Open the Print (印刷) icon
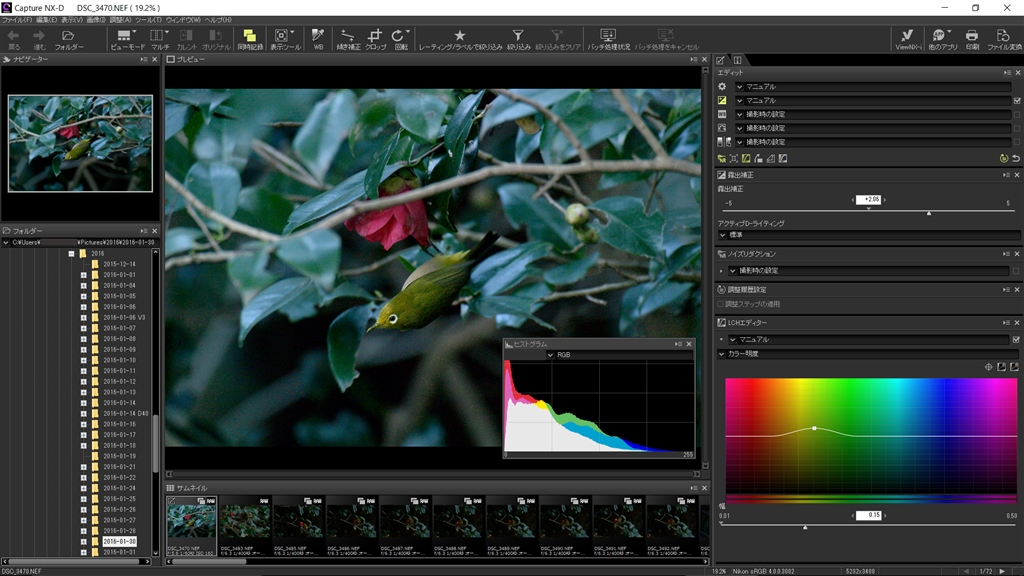1024x576 pixels. pos(972,39)
